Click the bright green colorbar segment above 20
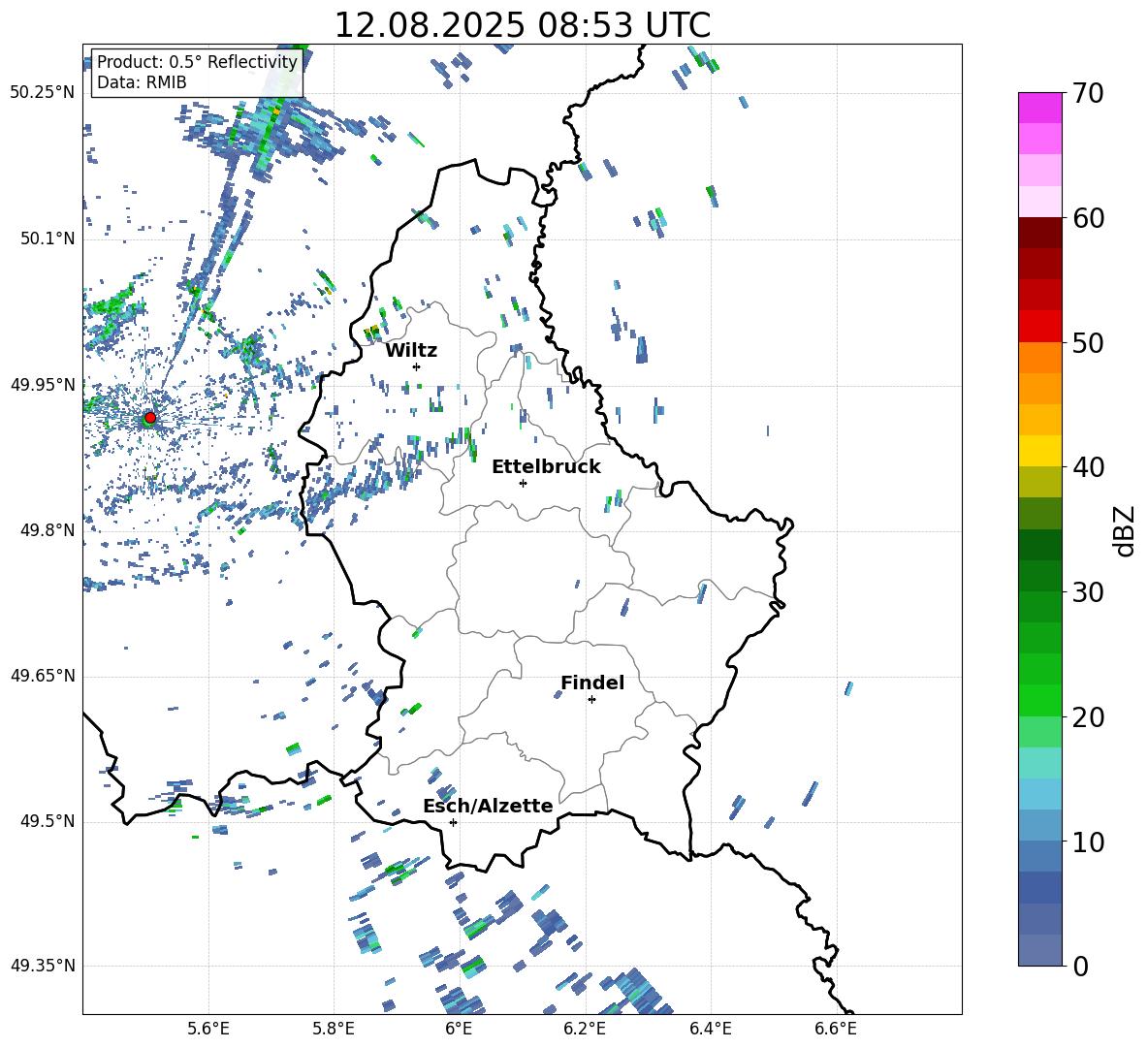This screenshot has width=1148, height=1048. click(1040, 701)
